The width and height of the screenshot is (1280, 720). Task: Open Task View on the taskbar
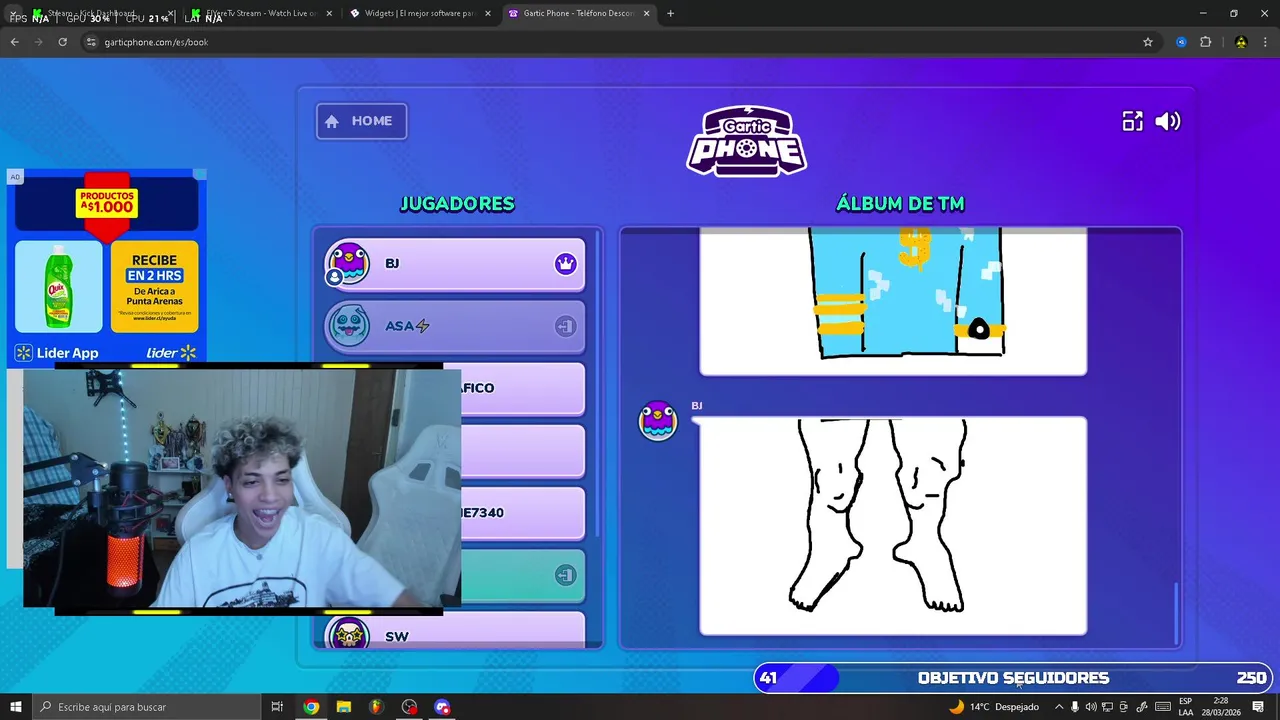point(277,707)
